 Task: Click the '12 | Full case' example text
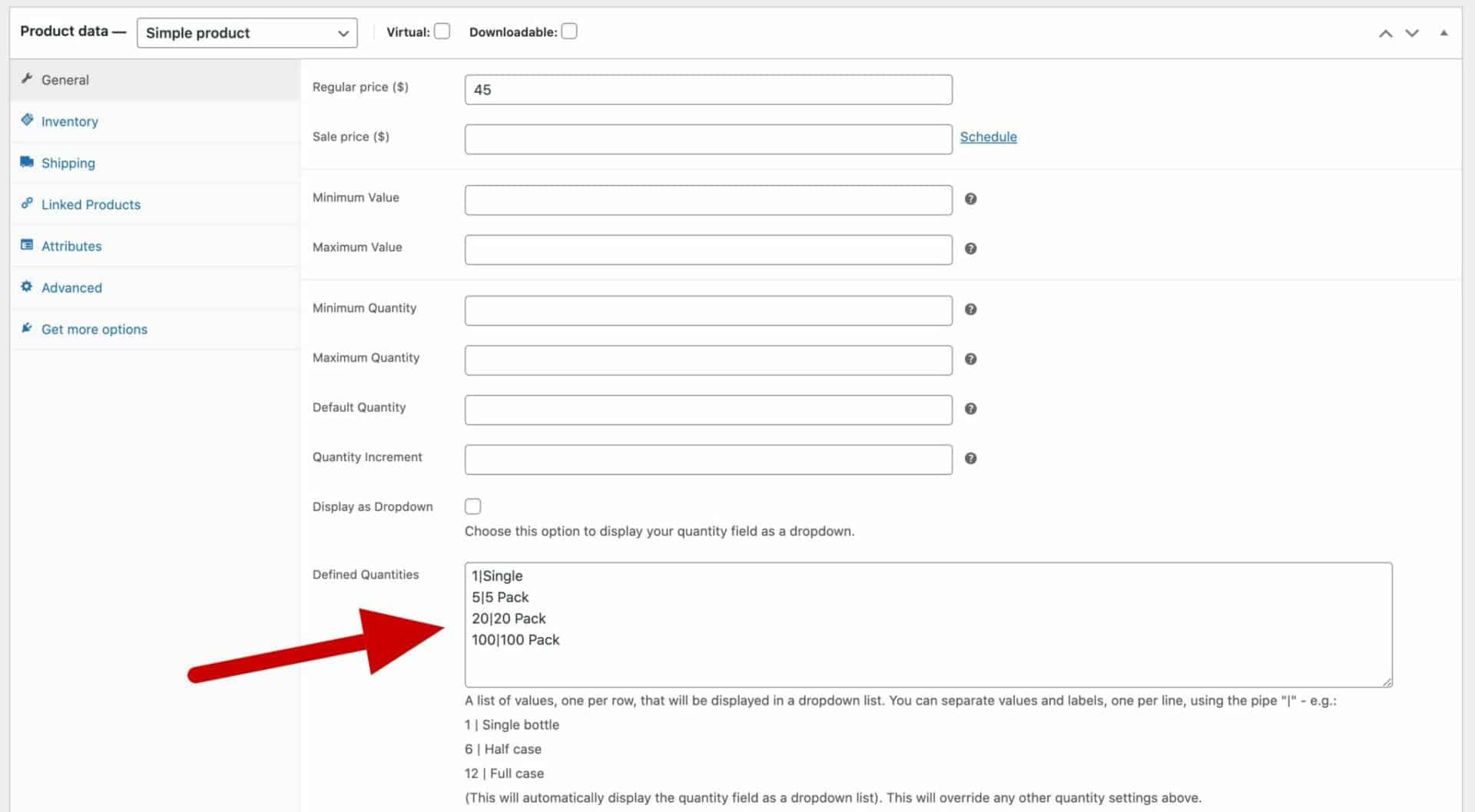[x=504, y=774]
